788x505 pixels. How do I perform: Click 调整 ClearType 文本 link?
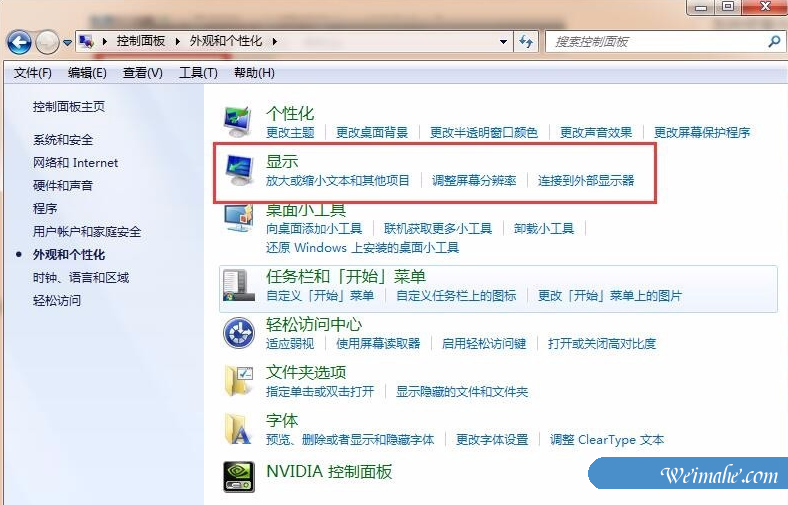click(x=607, y=440)
